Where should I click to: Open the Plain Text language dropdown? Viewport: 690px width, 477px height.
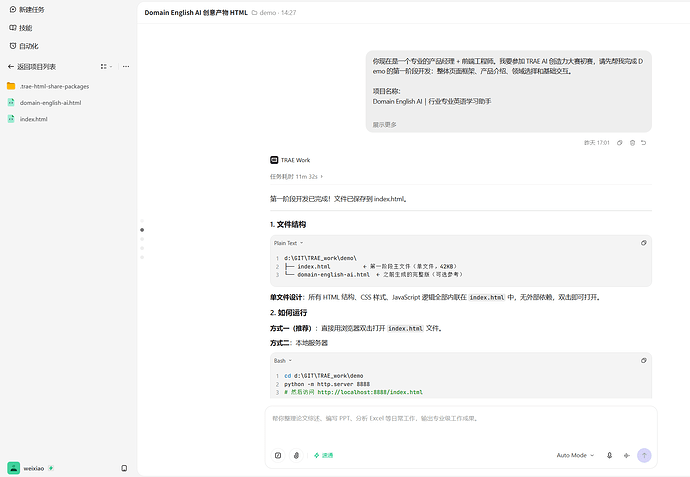click(288, 243)
